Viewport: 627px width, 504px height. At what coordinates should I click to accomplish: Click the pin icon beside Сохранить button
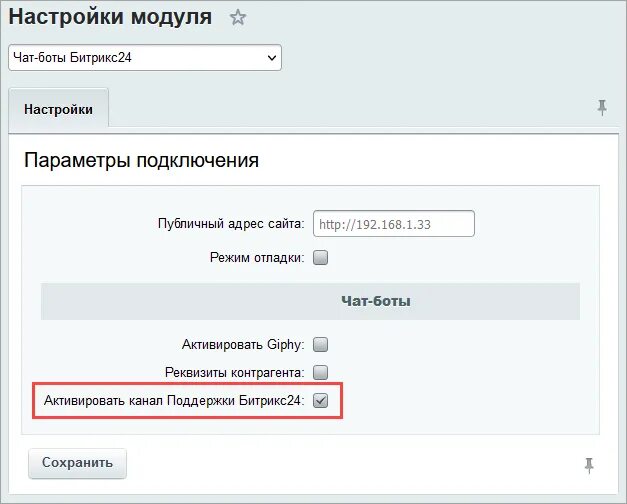589,466
